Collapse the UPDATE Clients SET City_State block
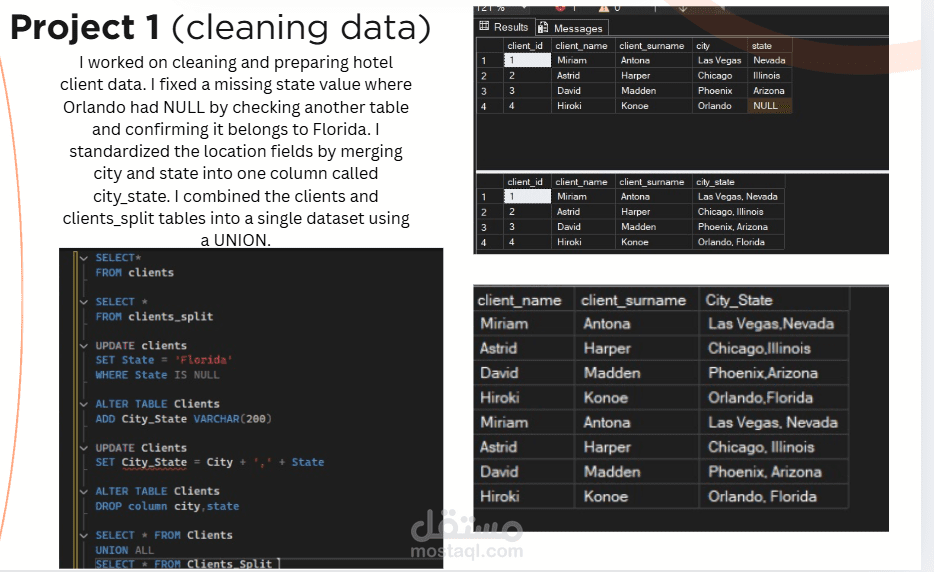The height and width of the screenshot is (572, 934). point(84,448)
